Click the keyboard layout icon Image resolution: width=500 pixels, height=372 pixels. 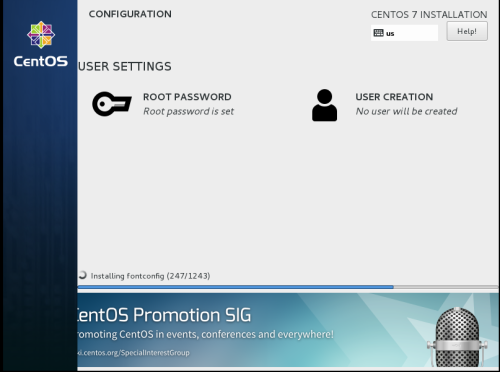(378, 33)
